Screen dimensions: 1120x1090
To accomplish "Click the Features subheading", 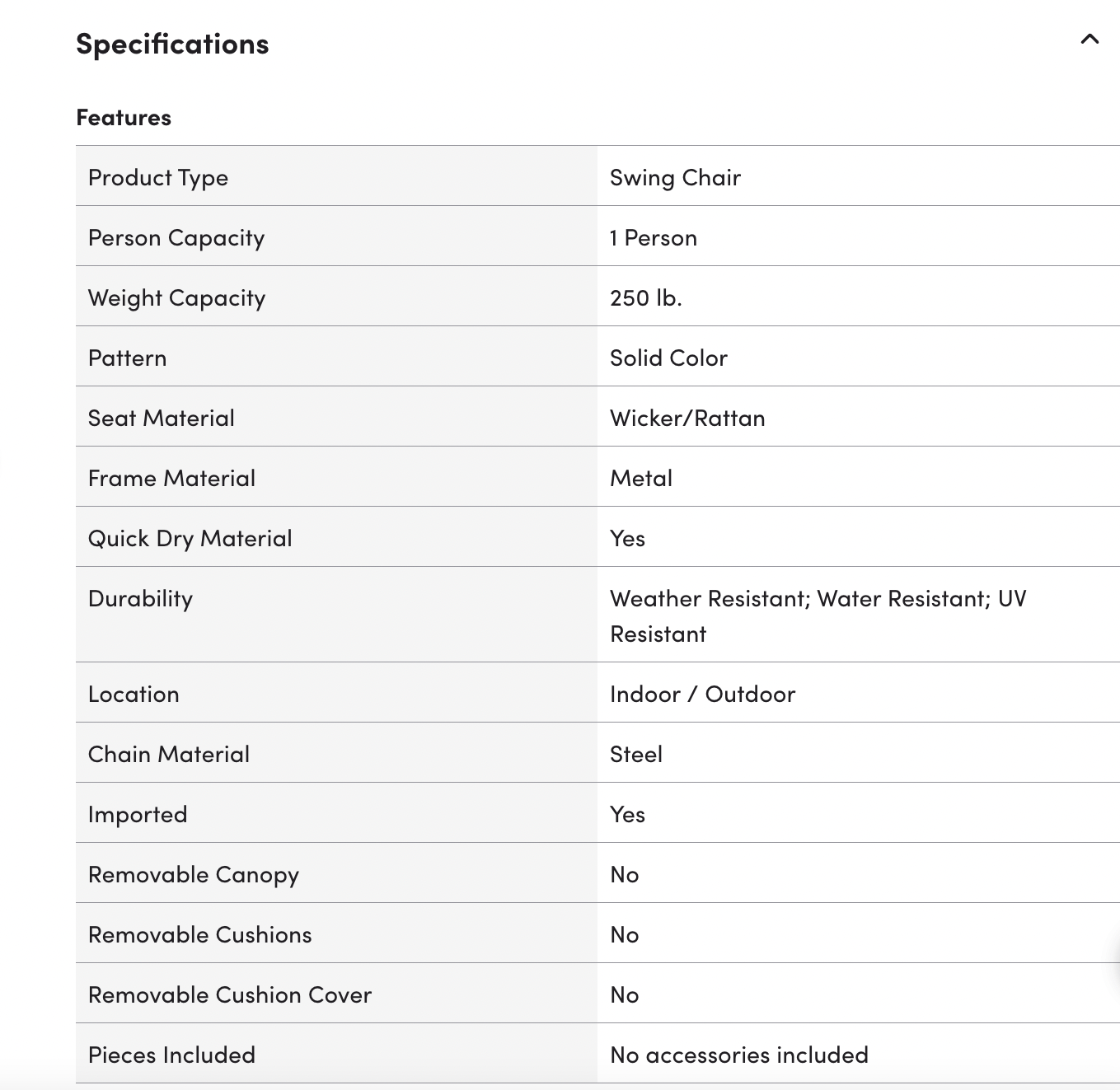I will pos(124,117).
